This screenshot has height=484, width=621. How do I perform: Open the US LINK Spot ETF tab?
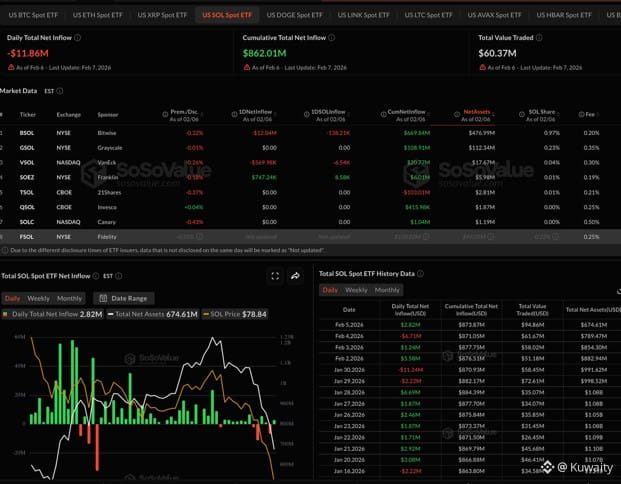pos(363,15)
